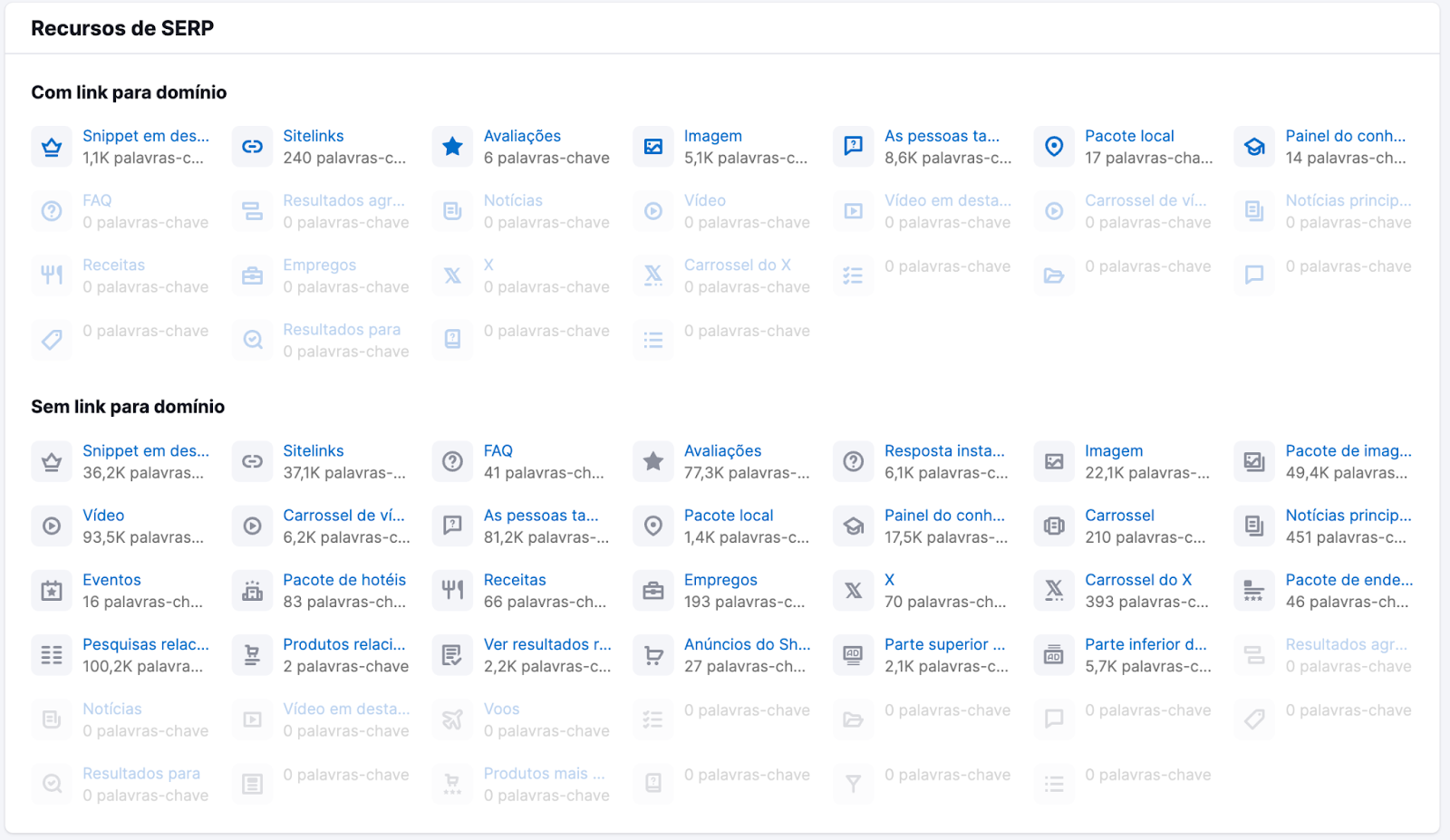1450x840 pixels.
Task: Open Empregos link with 193 keywords
Action: [720, 580]
